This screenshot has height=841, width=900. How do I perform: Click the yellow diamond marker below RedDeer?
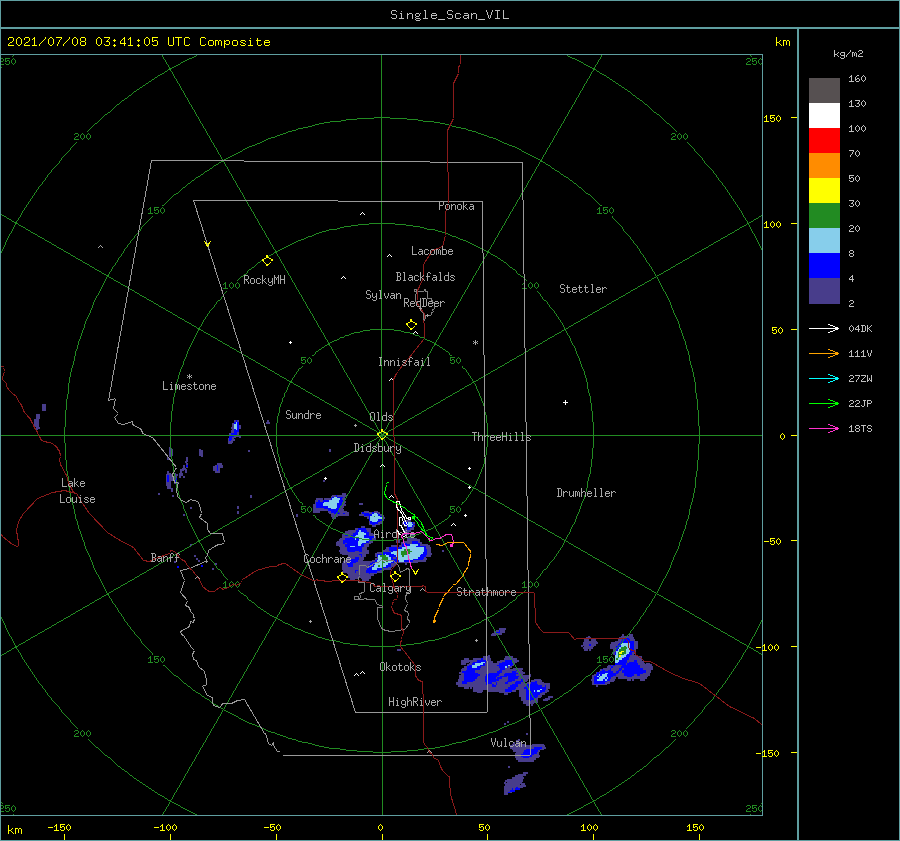coord(412,325)
